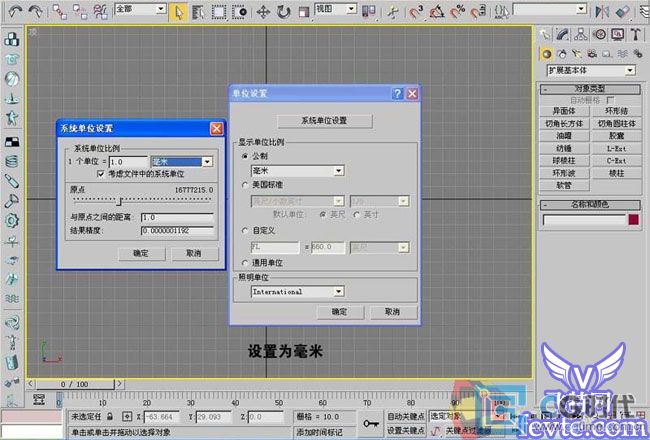Choose the Bind to Space Warp tool
Image resolution: width=650 pixels, height=440 pixels.
click(x=101, y=12)
